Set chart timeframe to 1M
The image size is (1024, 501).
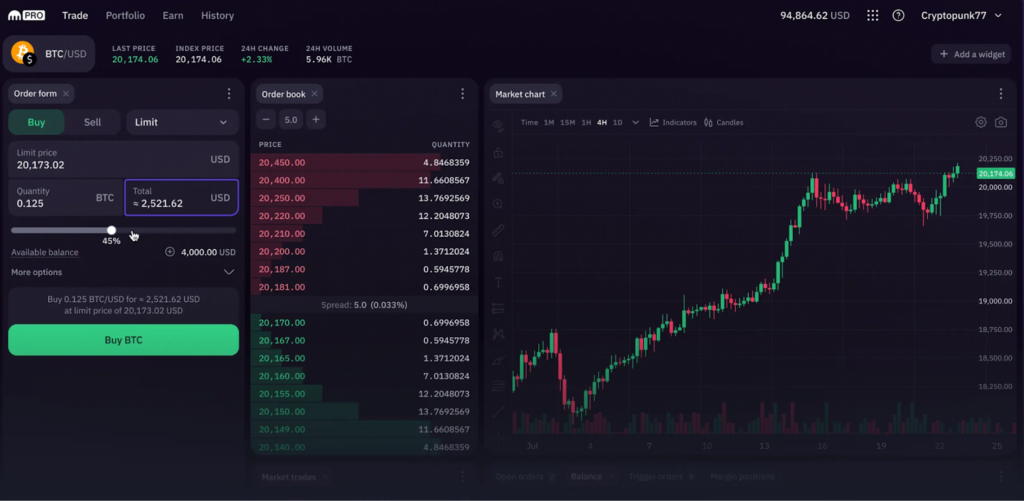(x=549, y=122)
